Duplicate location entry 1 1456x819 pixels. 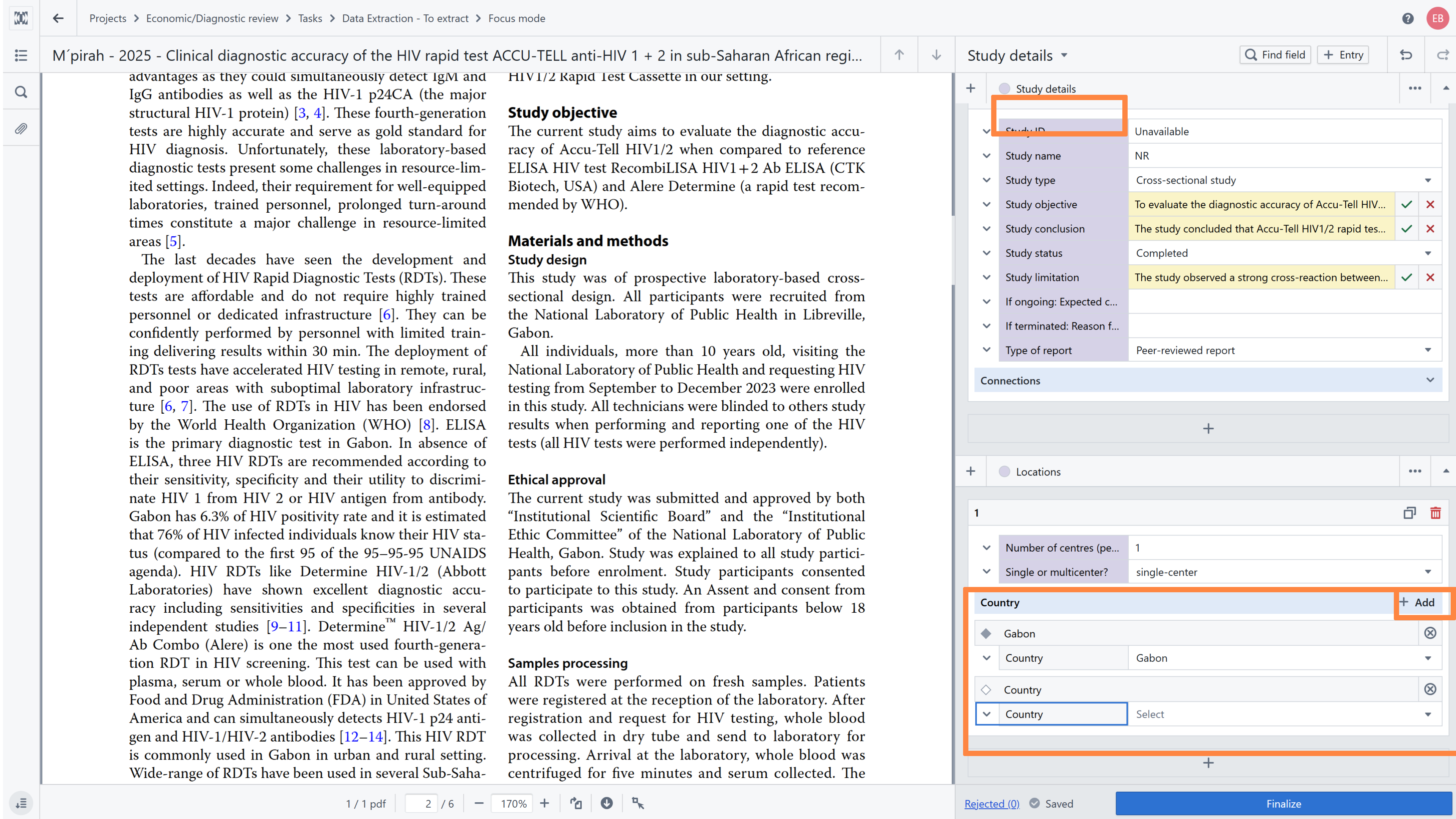click(1409, 513)
